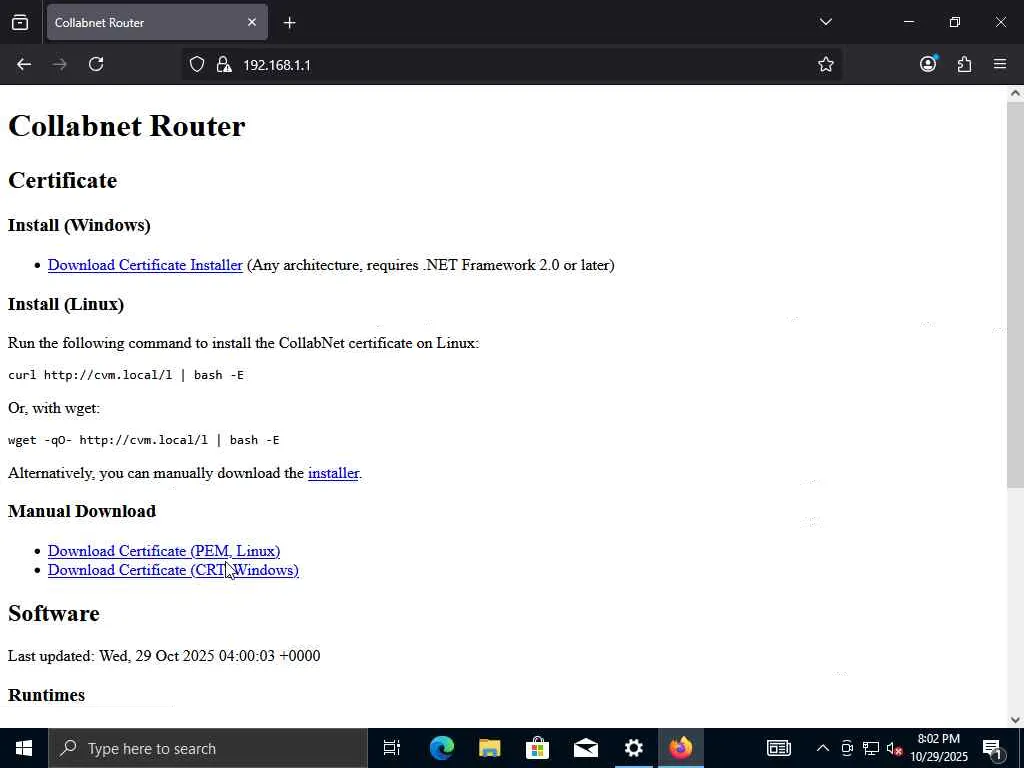Click Download Certificate Installer link
1024x768 pixels.
(x=145, y=265)
